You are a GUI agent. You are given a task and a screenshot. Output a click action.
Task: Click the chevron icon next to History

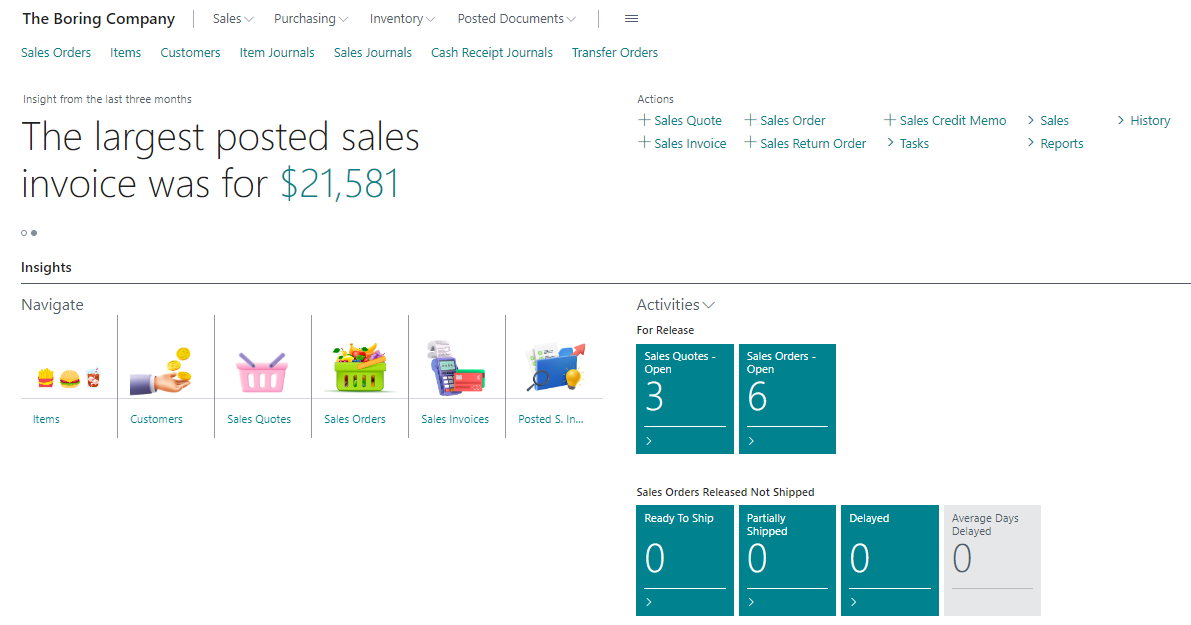[1121, 120]
